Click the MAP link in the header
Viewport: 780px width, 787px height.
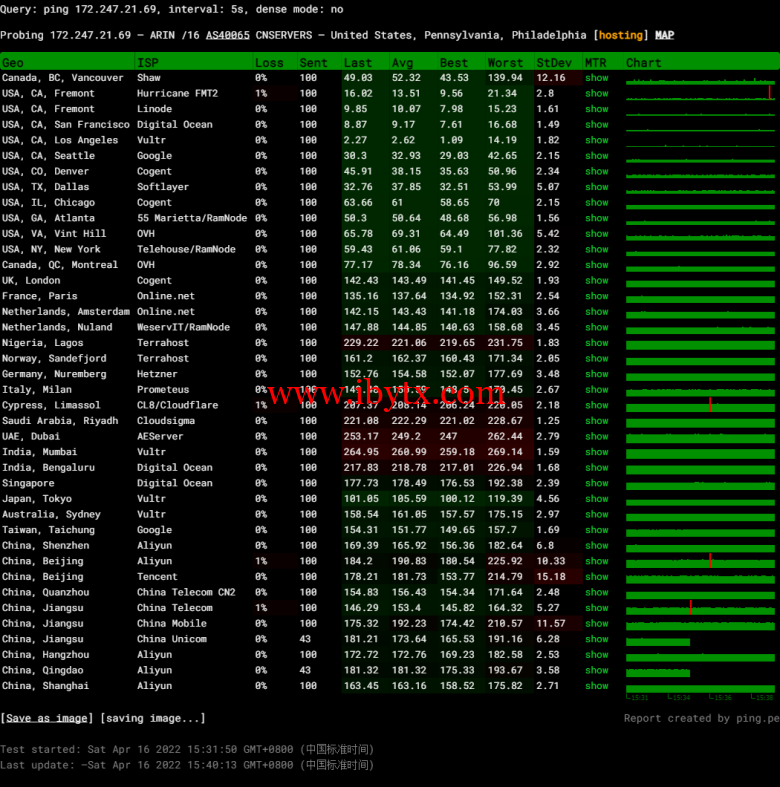coord(664,35)
